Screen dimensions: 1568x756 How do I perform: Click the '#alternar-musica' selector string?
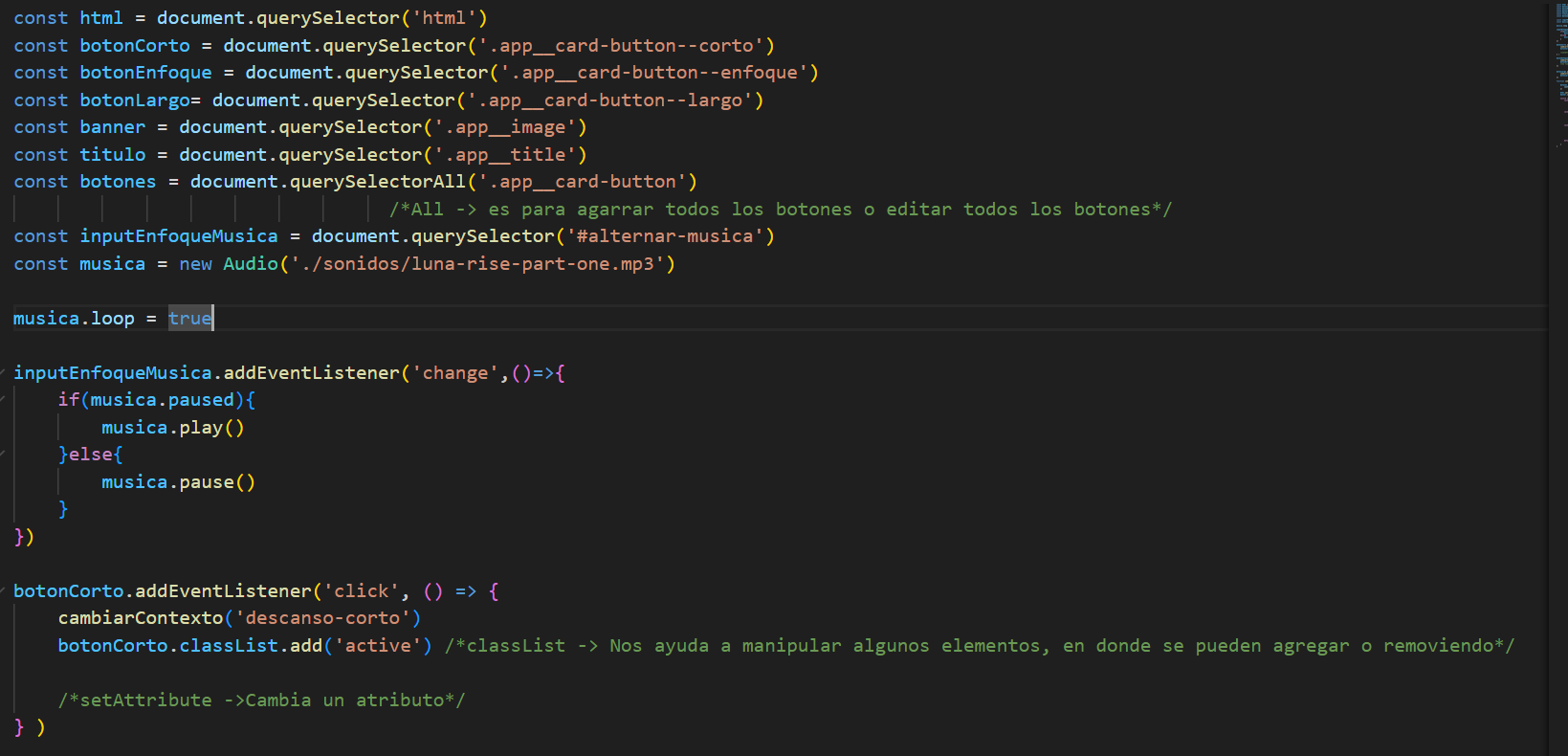(x=665, y=236)
